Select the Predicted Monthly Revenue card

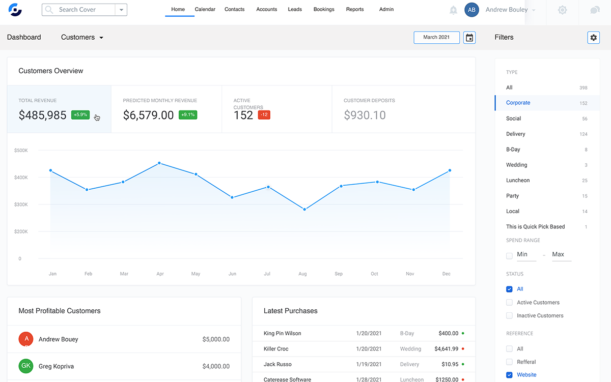click(166, 109)
